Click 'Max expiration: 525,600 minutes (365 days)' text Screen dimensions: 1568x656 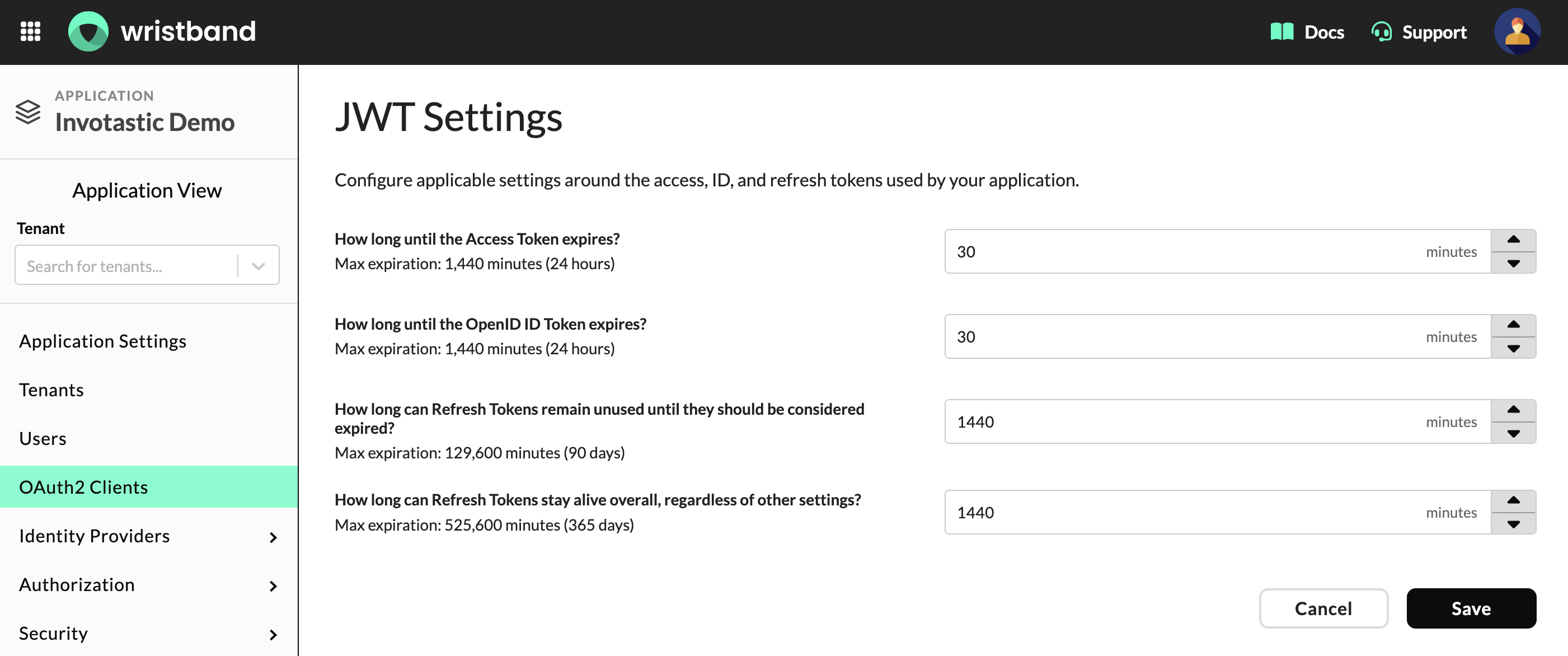pos(485,524)
